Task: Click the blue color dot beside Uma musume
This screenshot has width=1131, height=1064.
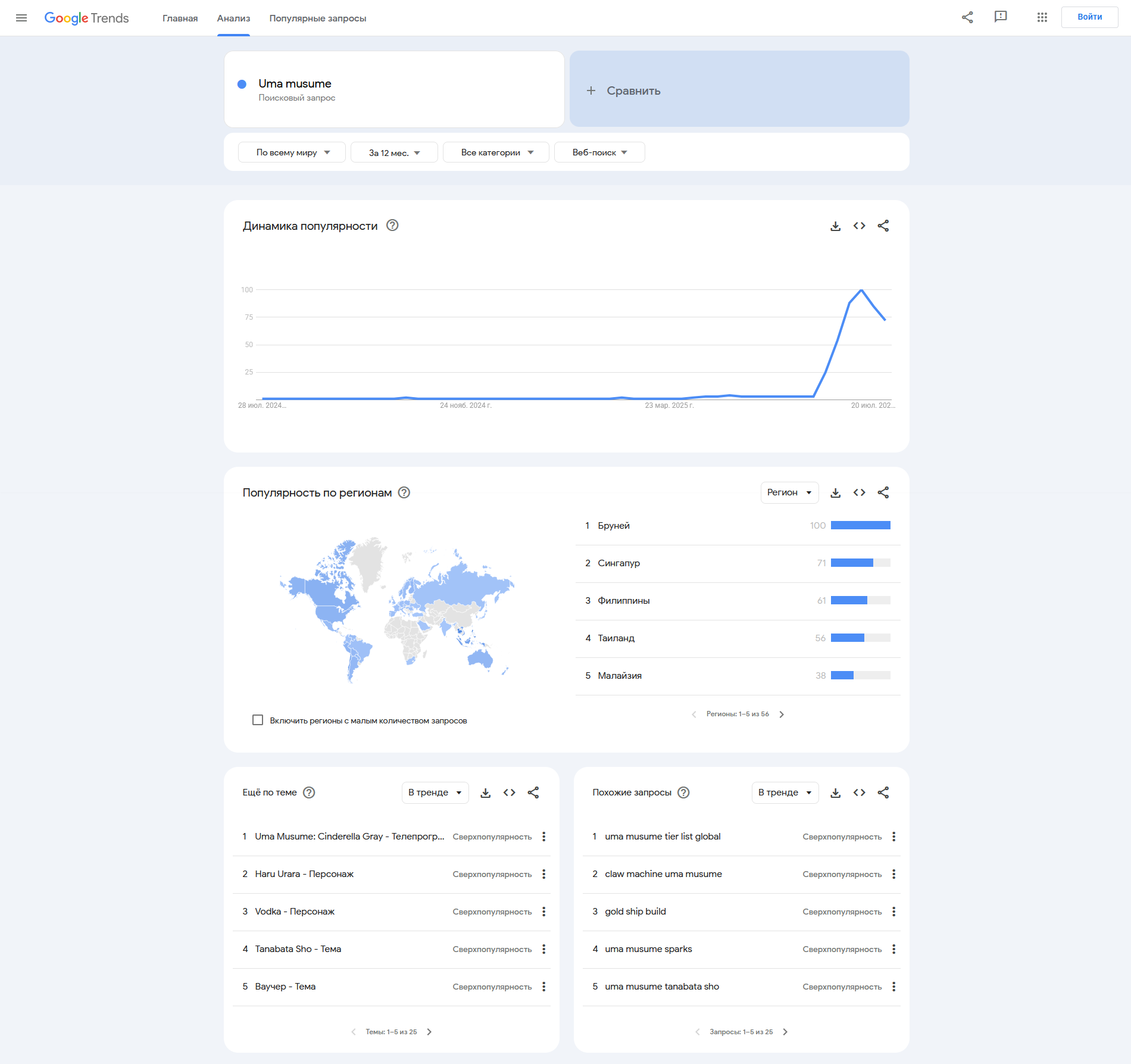Action: (242, 84)
